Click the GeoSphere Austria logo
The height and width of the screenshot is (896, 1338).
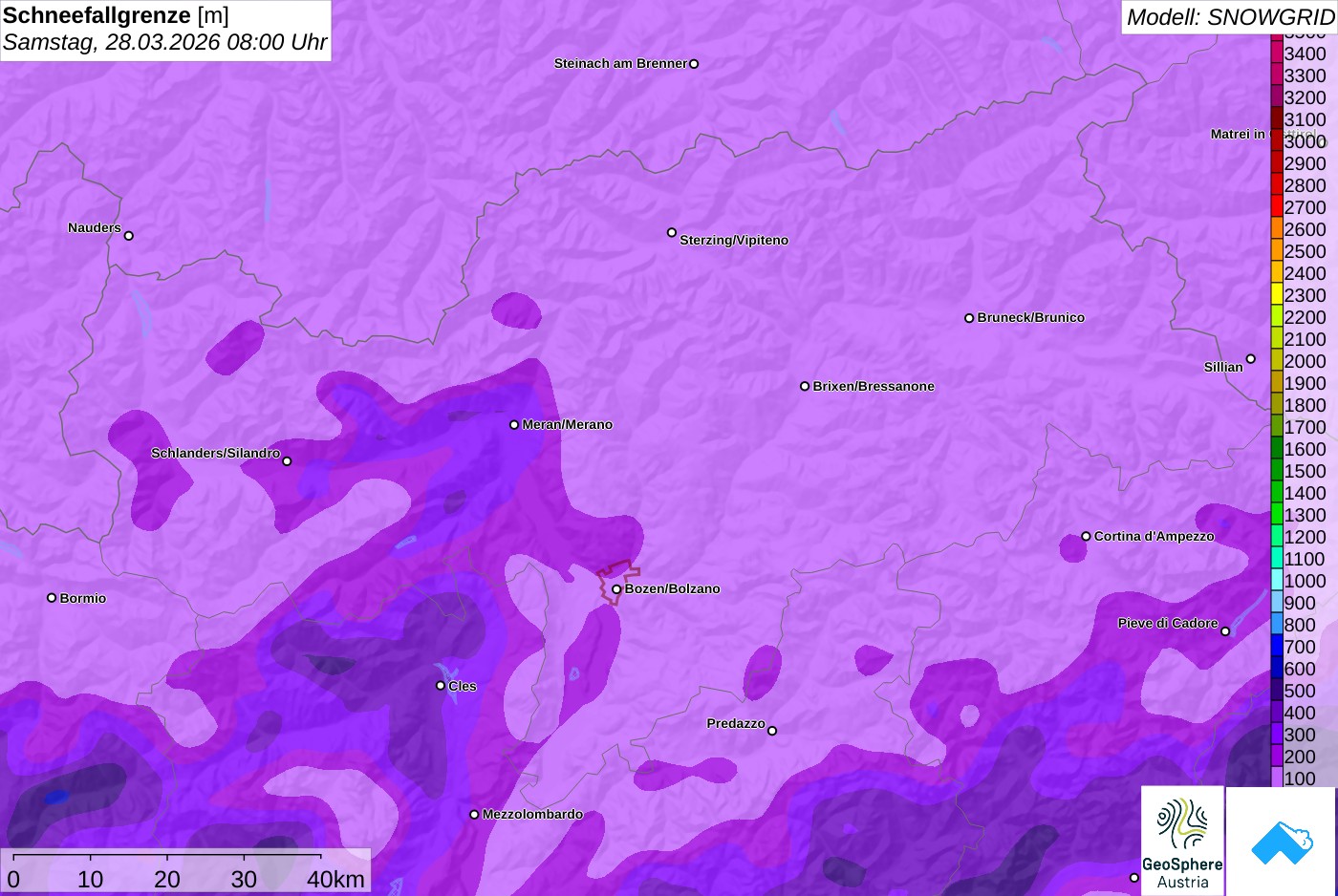pyautogui.click(x=1182, y=842)
